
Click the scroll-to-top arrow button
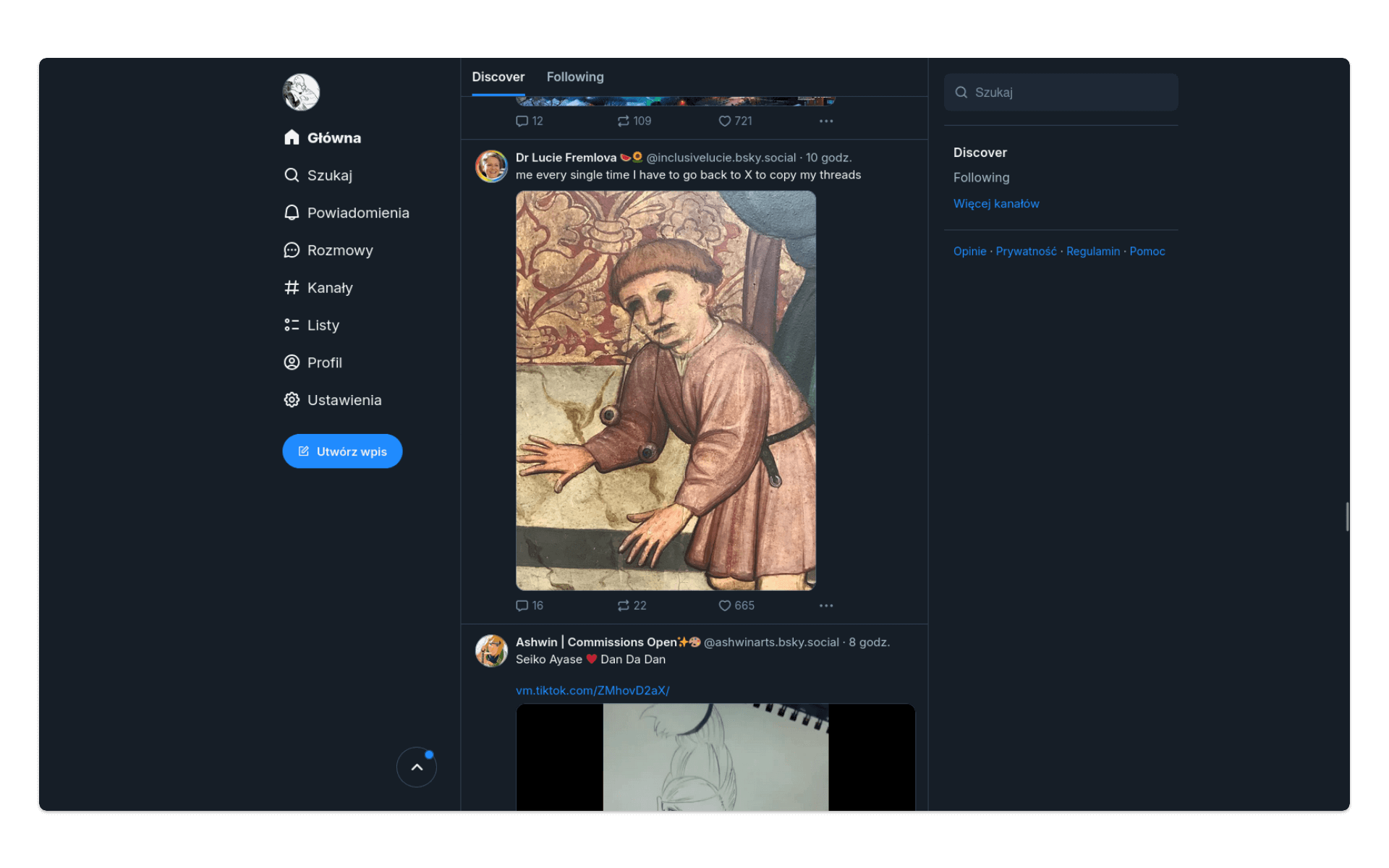click(x=417, y=767)
